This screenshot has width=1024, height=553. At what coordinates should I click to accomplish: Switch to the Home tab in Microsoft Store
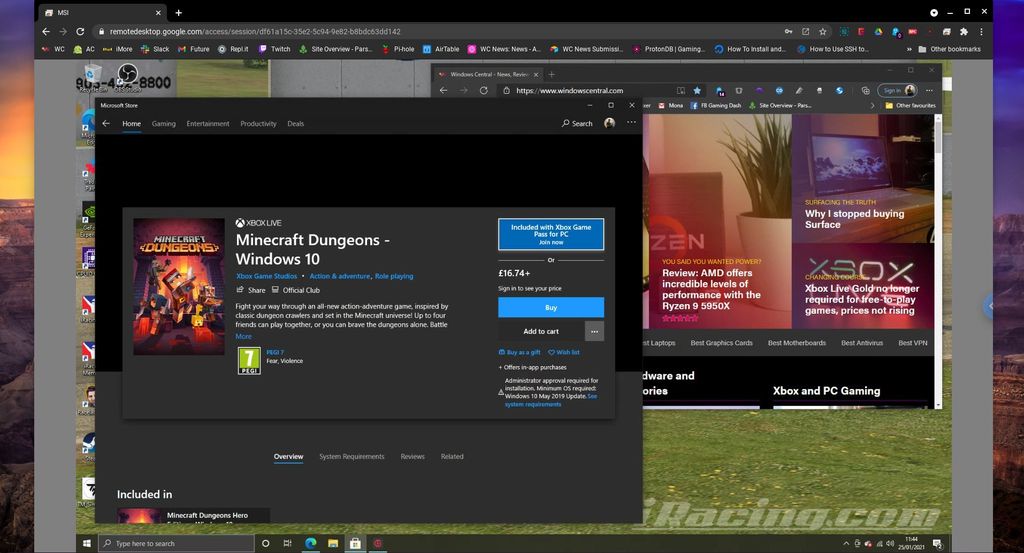tap(131, 123)
